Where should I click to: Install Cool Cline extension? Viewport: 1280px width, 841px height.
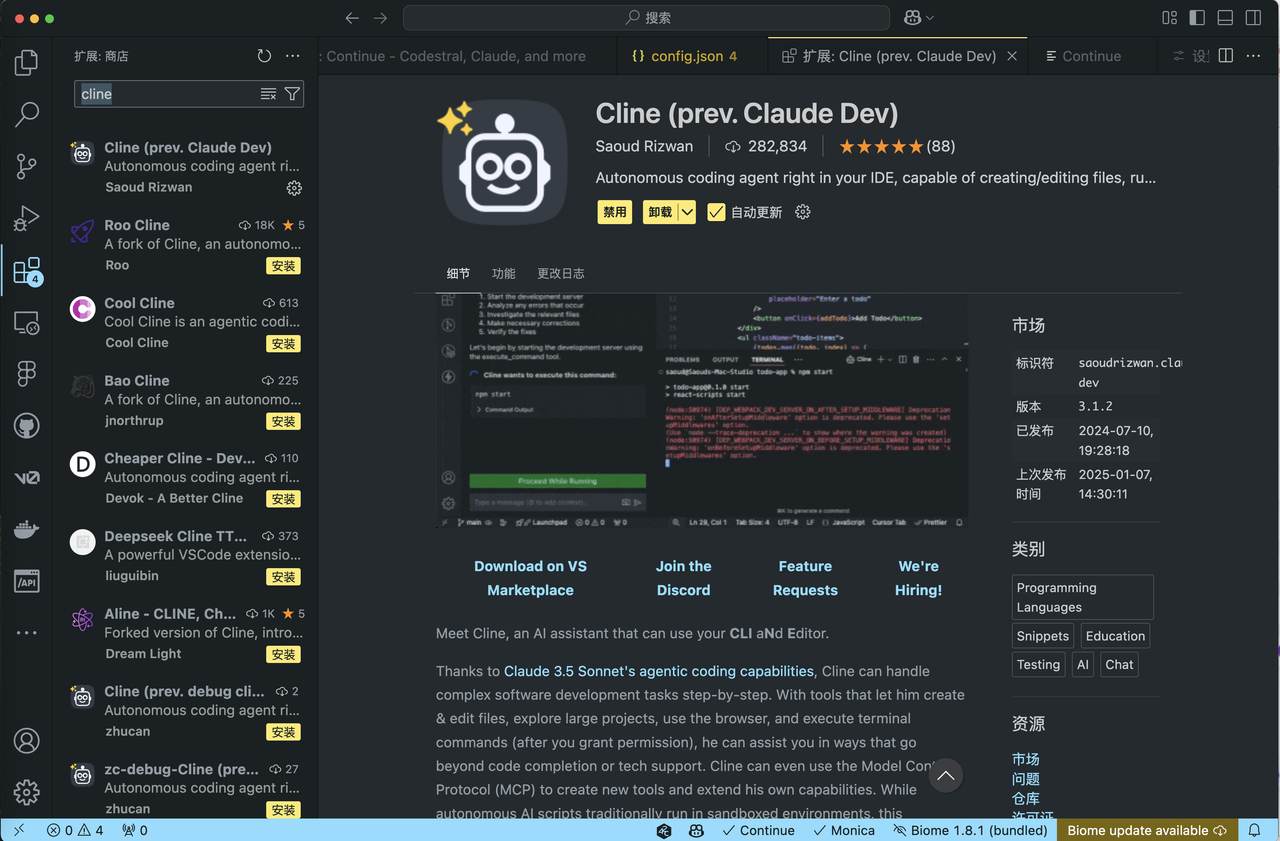click(284, 344)
